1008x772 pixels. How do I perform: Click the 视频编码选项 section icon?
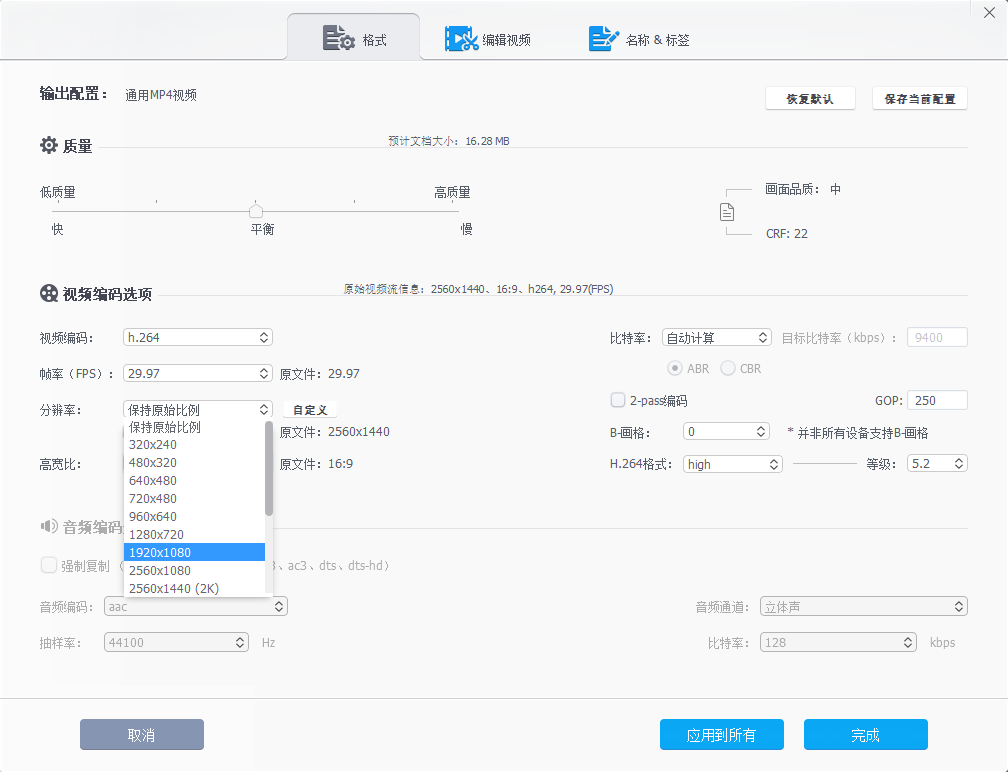click(x=47, y=293)
